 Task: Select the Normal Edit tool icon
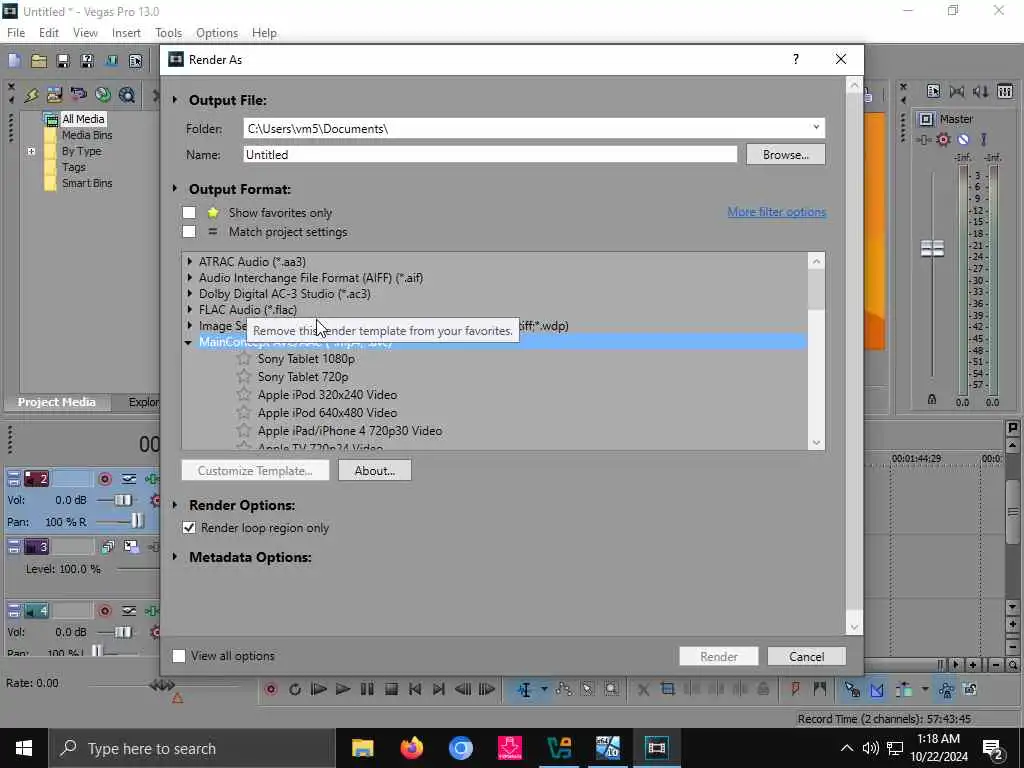[x=524, y=690]
